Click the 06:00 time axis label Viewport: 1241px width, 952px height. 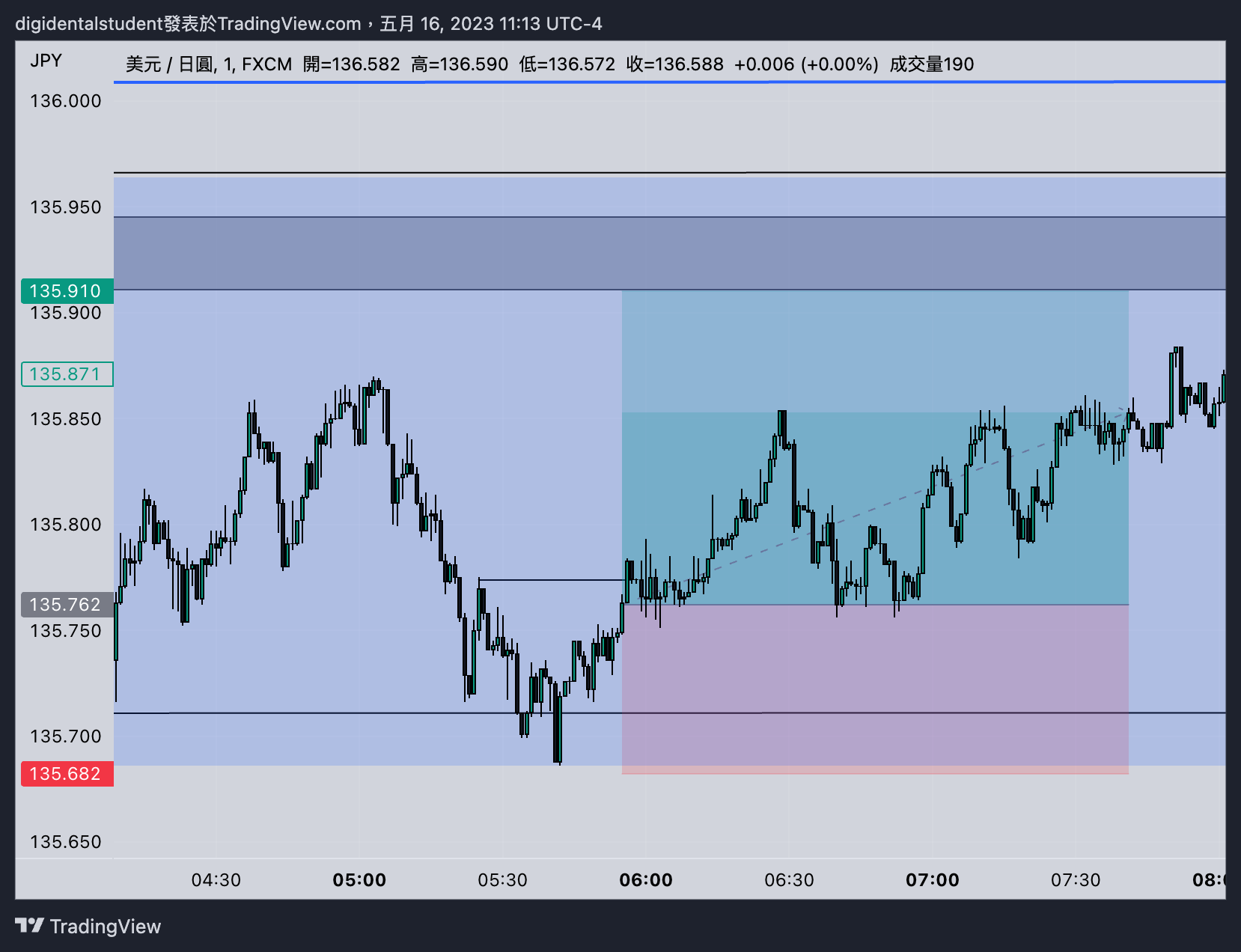click(646, 880)
